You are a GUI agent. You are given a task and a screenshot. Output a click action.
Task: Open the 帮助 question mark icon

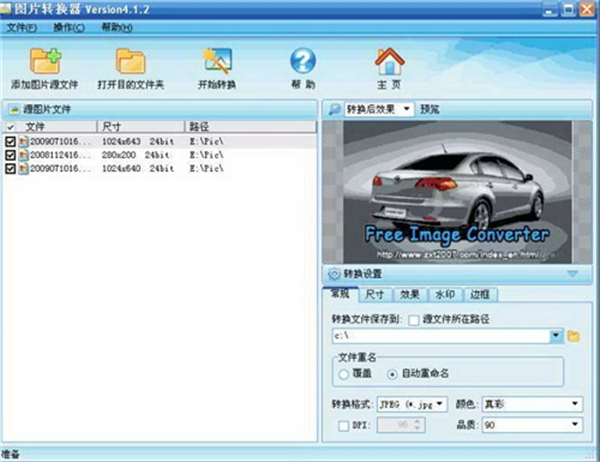click(302, 64)
